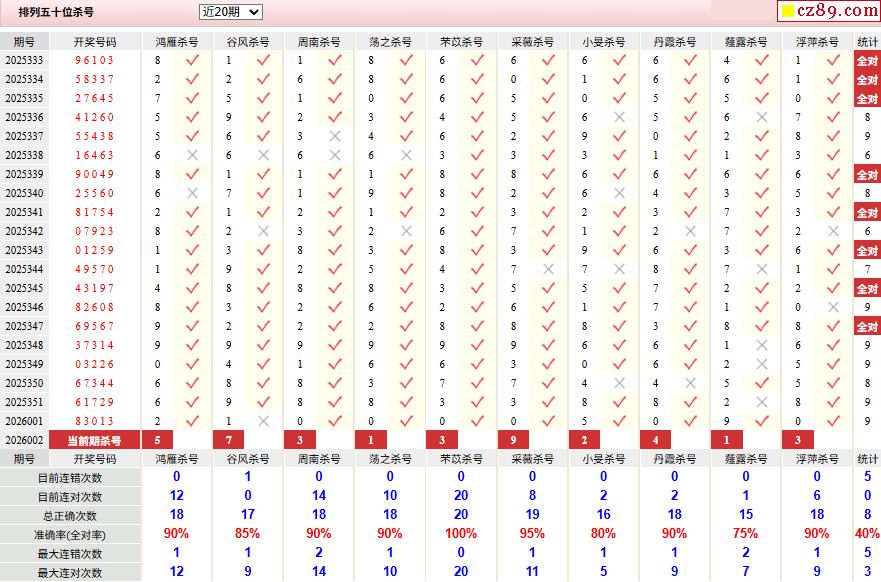Click the X mark for 周南杀号 in row 2025337

335,136
